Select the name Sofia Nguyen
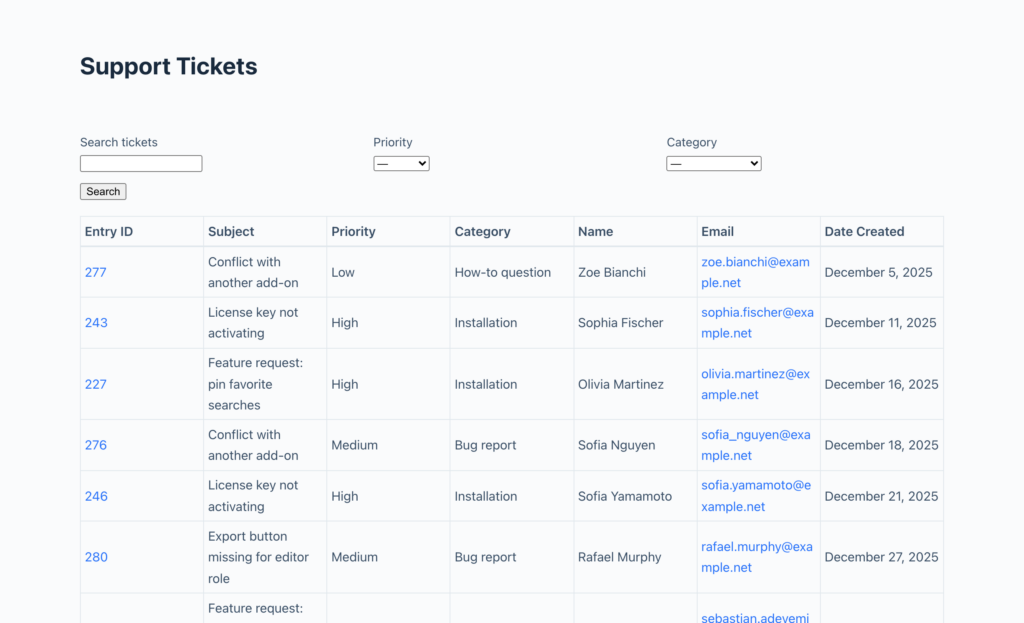The image size is (1024, 623). click(616, 445)
